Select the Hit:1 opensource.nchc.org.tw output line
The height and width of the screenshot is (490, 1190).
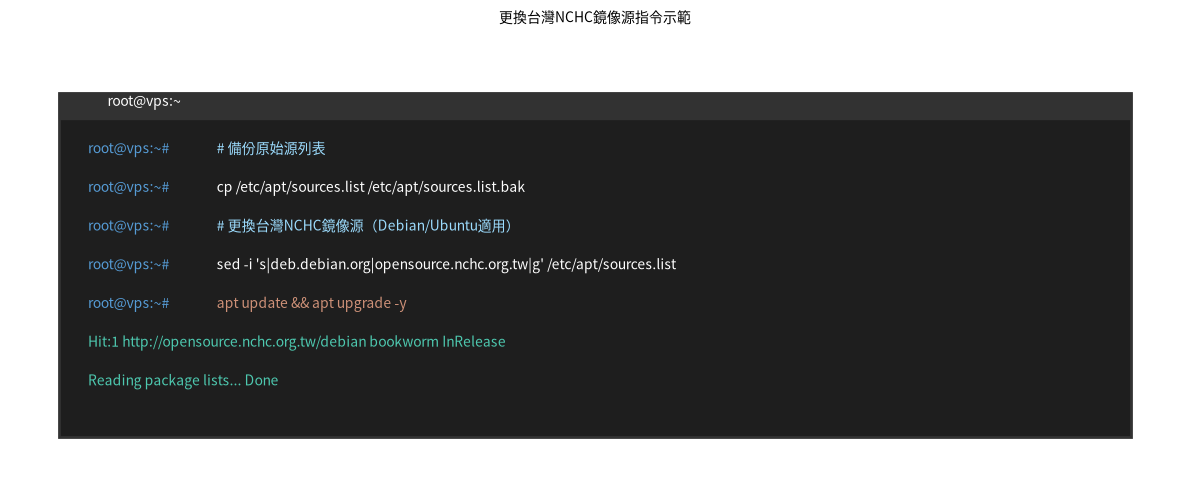297,342
